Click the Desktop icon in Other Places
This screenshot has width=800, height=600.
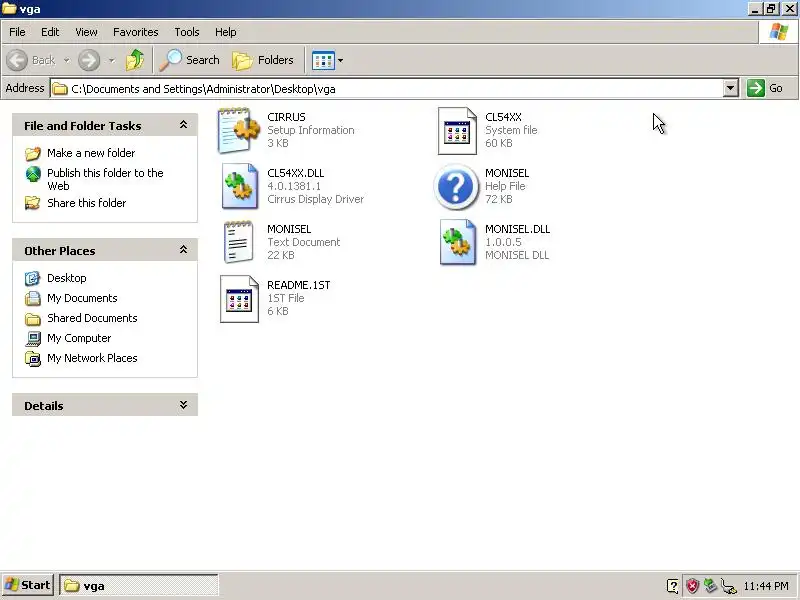(x=33, y=278)
